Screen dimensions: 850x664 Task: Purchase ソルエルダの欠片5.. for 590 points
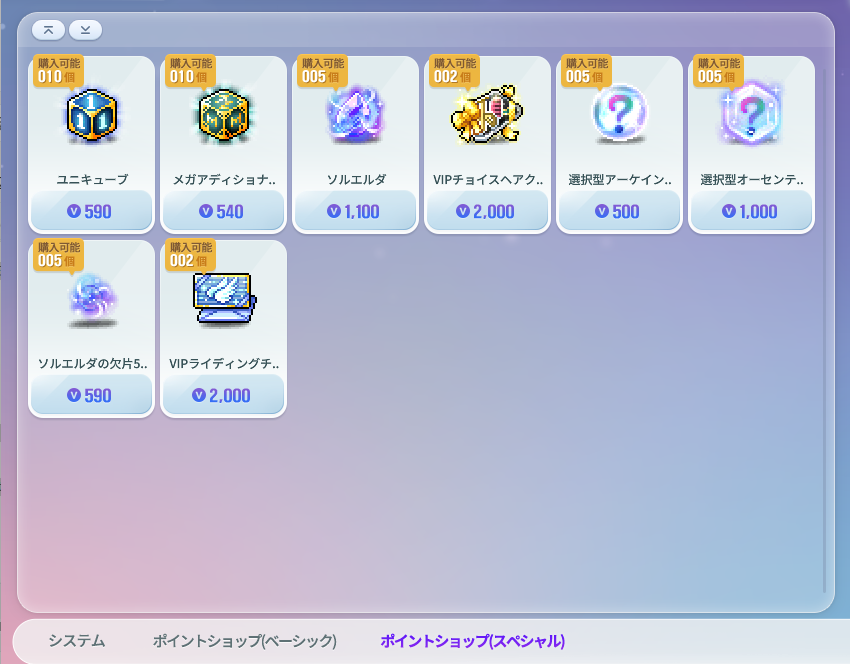tap(92, 395)
